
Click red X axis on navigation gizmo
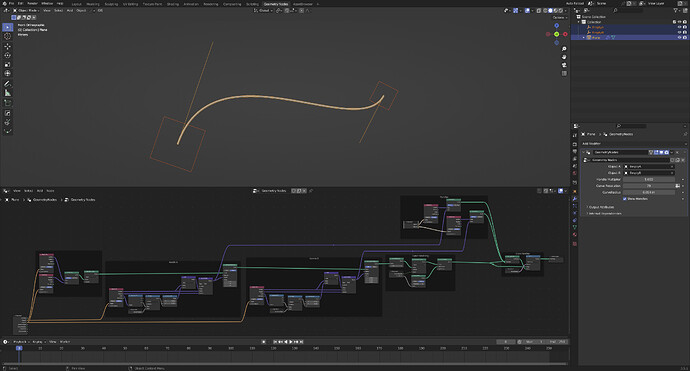pyautogui.click(x=565, y=34)
